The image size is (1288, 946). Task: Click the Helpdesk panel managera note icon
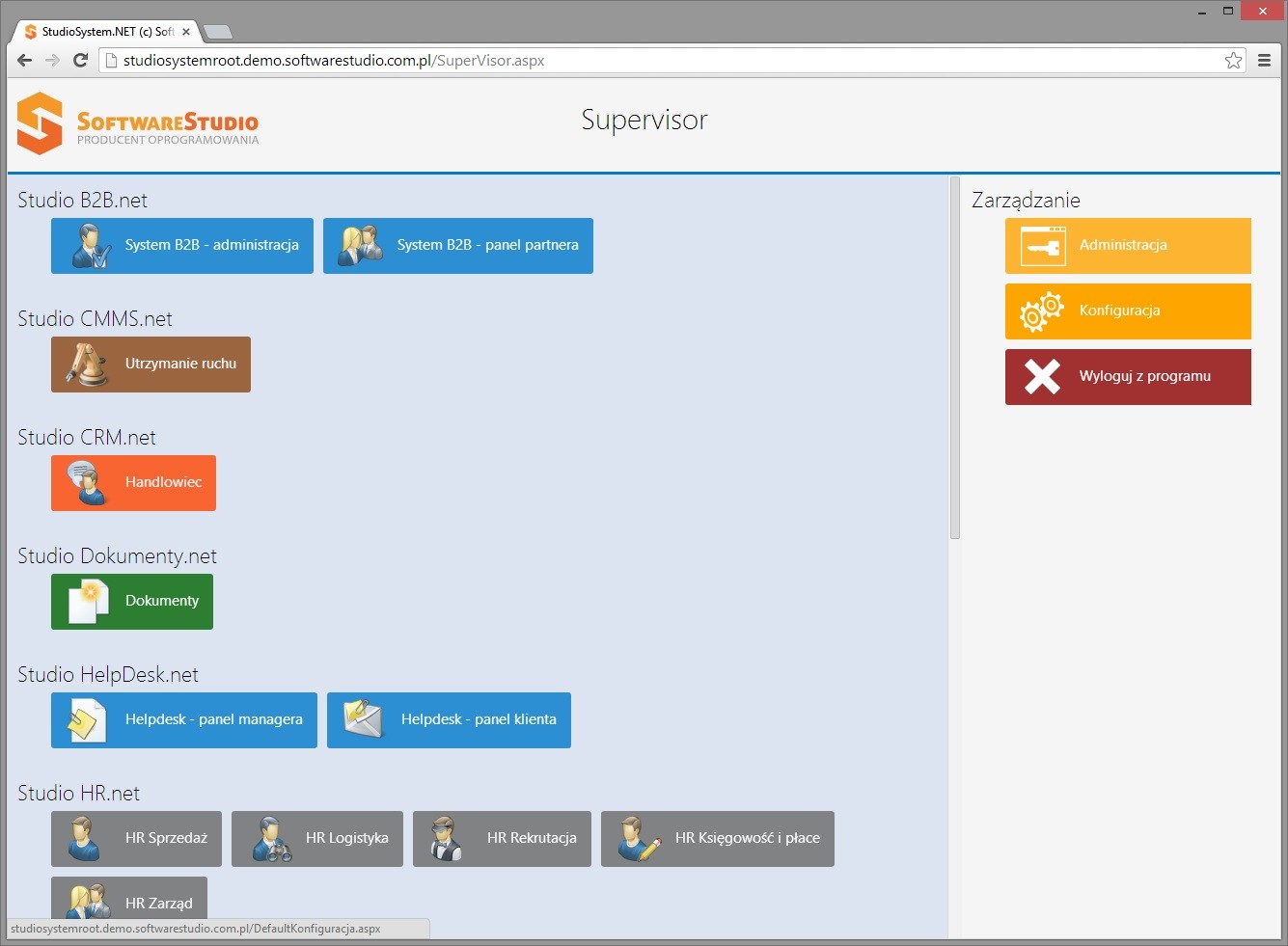click(87, 720)
